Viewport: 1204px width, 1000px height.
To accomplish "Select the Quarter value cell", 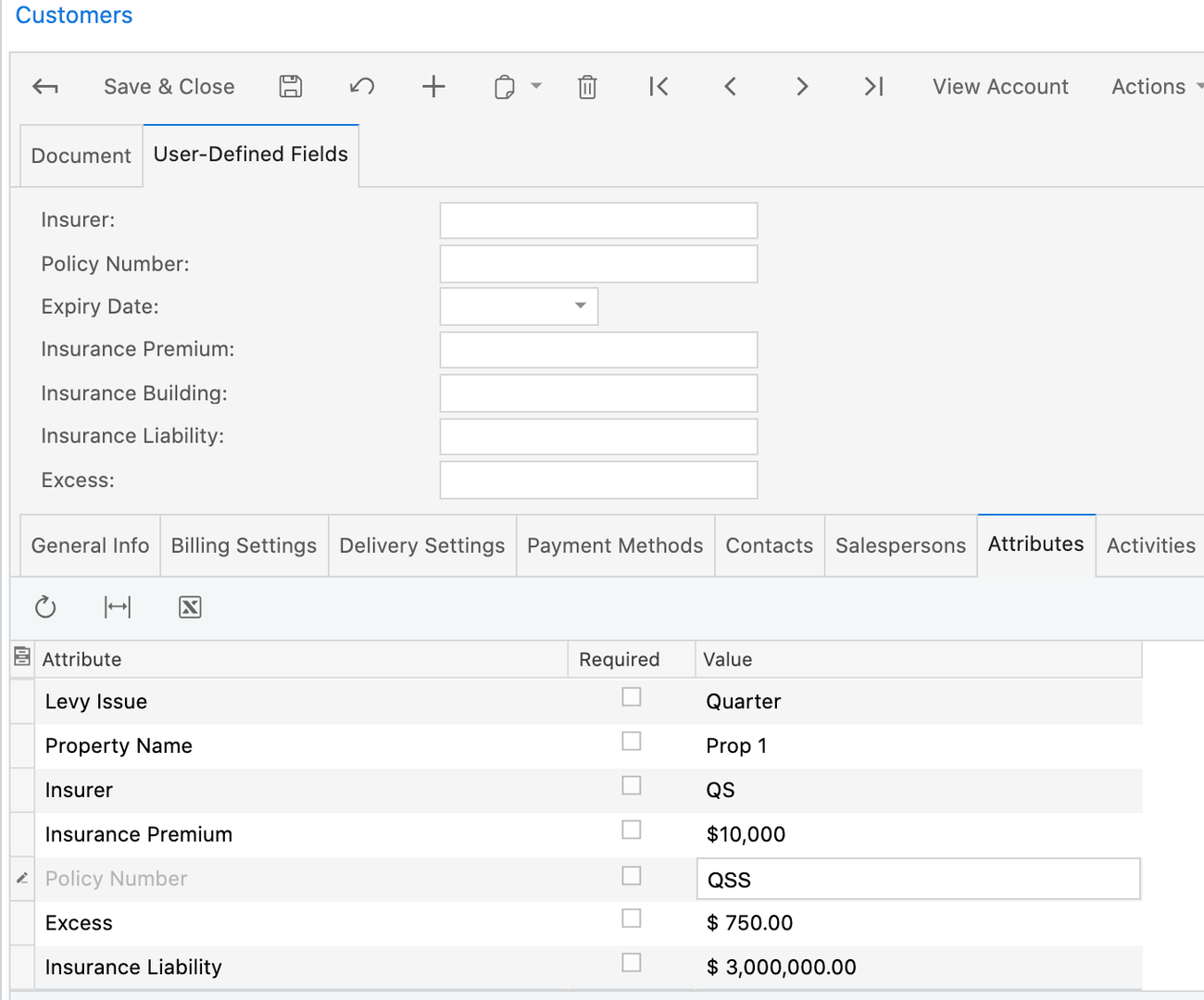I will (919, 702).
